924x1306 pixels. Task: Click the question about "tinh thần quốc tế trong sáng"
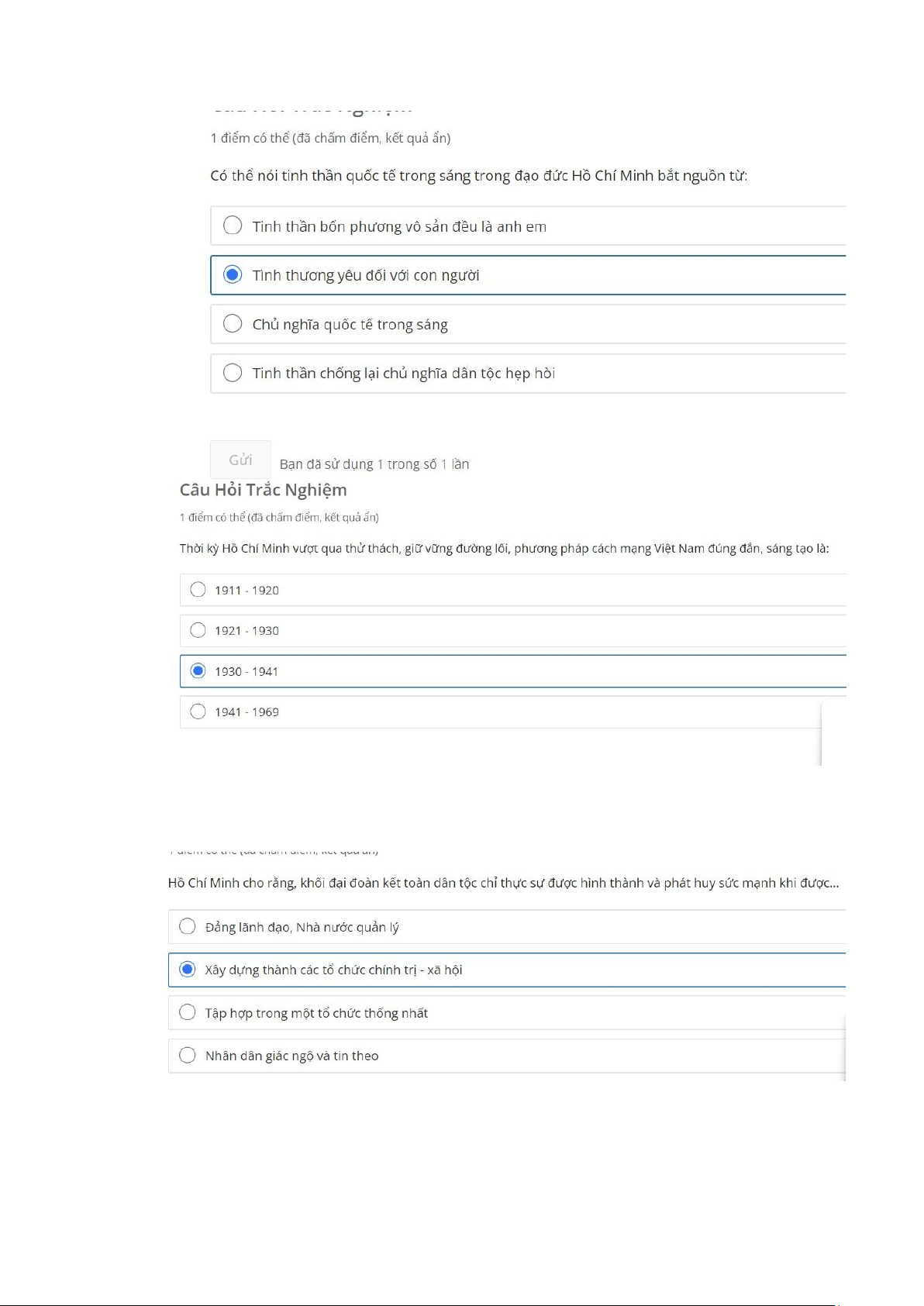(x=478, y=176)
